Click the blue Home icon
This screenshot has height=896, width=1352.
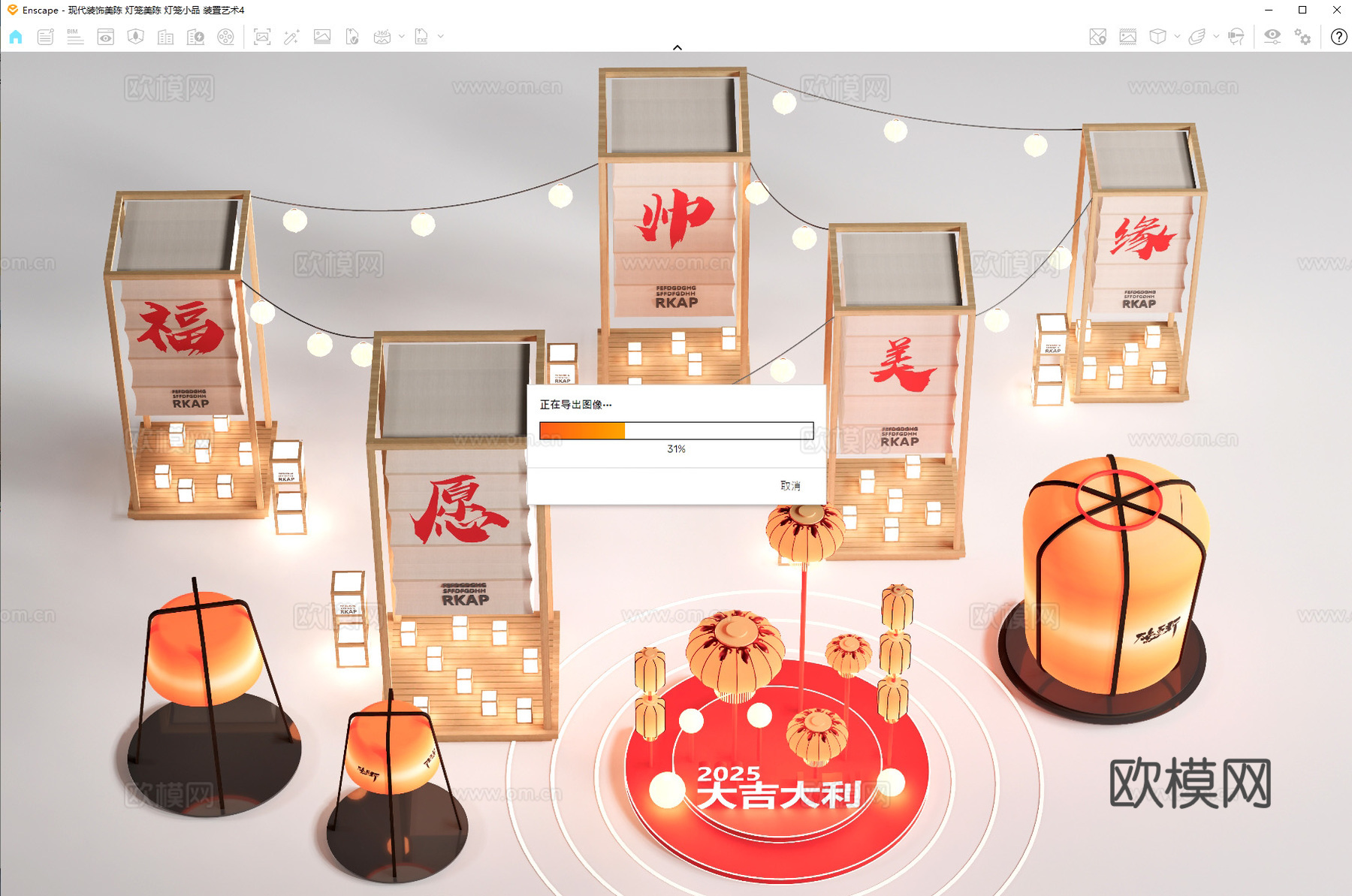point(16,36)
